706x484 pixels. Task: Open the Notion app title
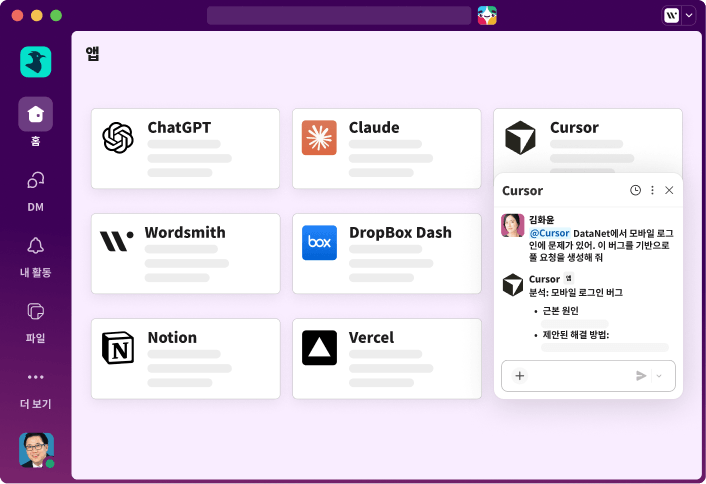click(x=172, y=337)
